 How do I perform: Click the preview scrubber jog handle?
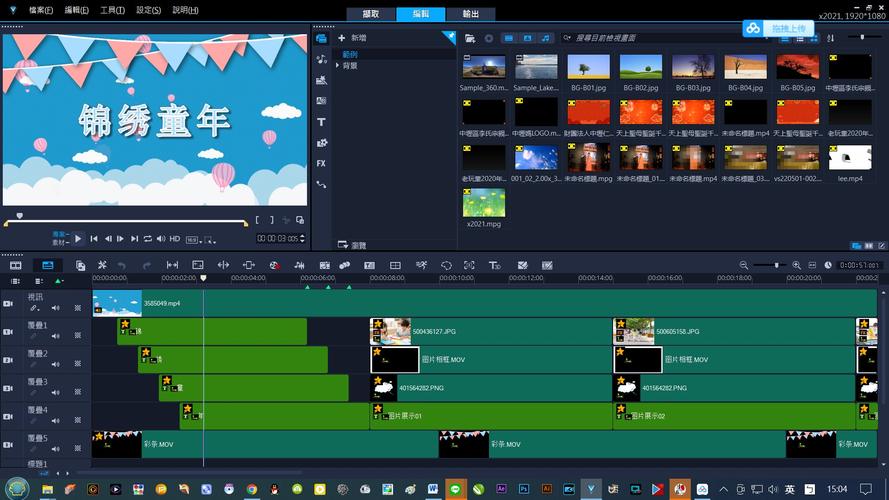pos(20,216)
